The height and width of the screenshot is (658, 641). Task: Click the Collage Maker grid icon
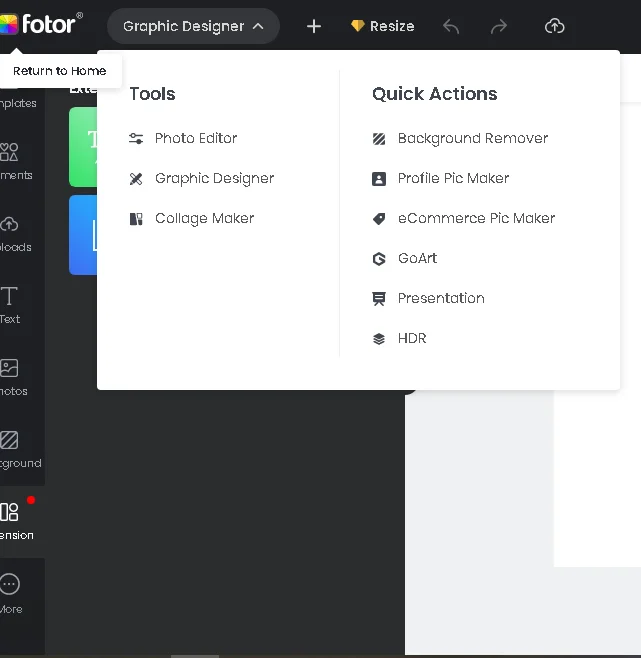click(x=136, y=219)
